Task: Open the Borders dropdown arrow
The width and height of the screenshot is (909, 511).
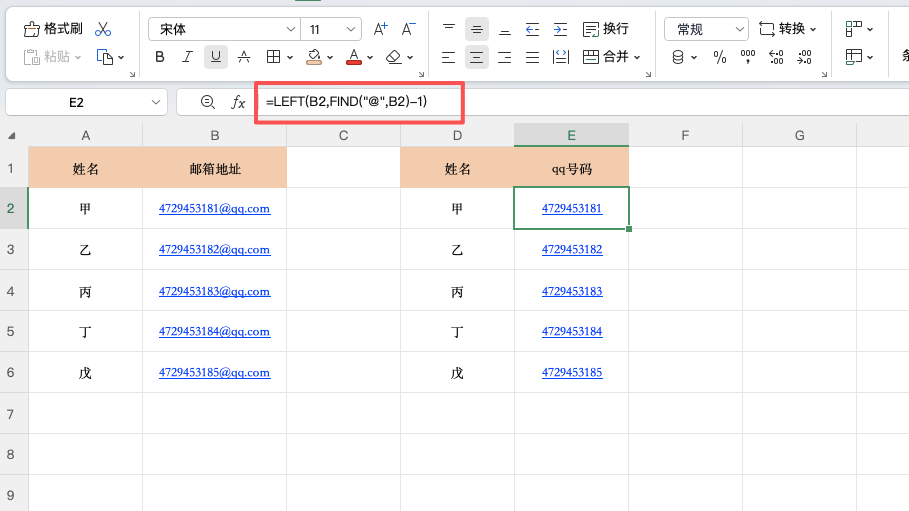Action: pos(290,57)
